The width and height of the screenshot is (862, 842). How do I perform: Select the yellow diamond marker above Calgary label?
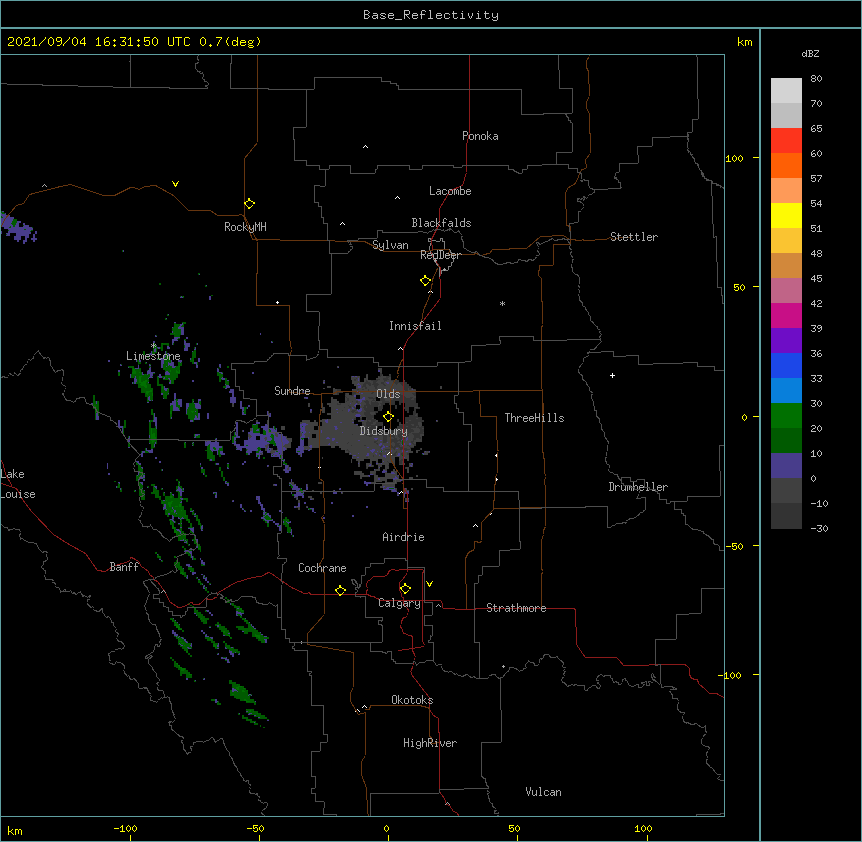click(x=405, y=589)
